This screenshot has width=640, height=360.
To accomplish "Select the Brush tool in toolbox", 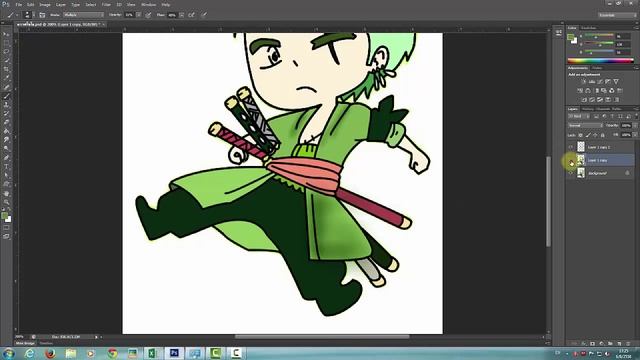I will pyautogui.click(x=6, y=96).
